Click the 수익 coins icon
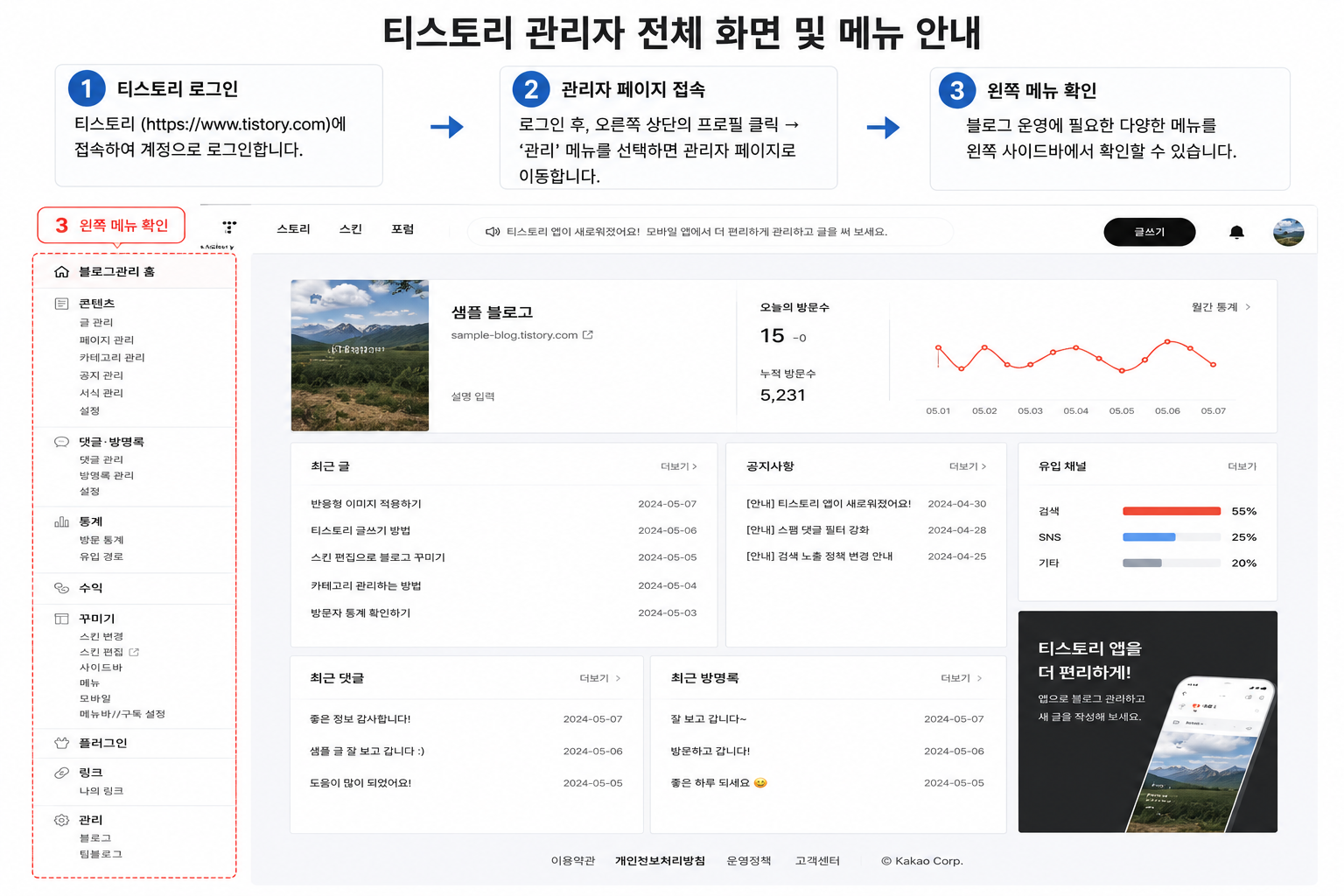 point(61,588)
